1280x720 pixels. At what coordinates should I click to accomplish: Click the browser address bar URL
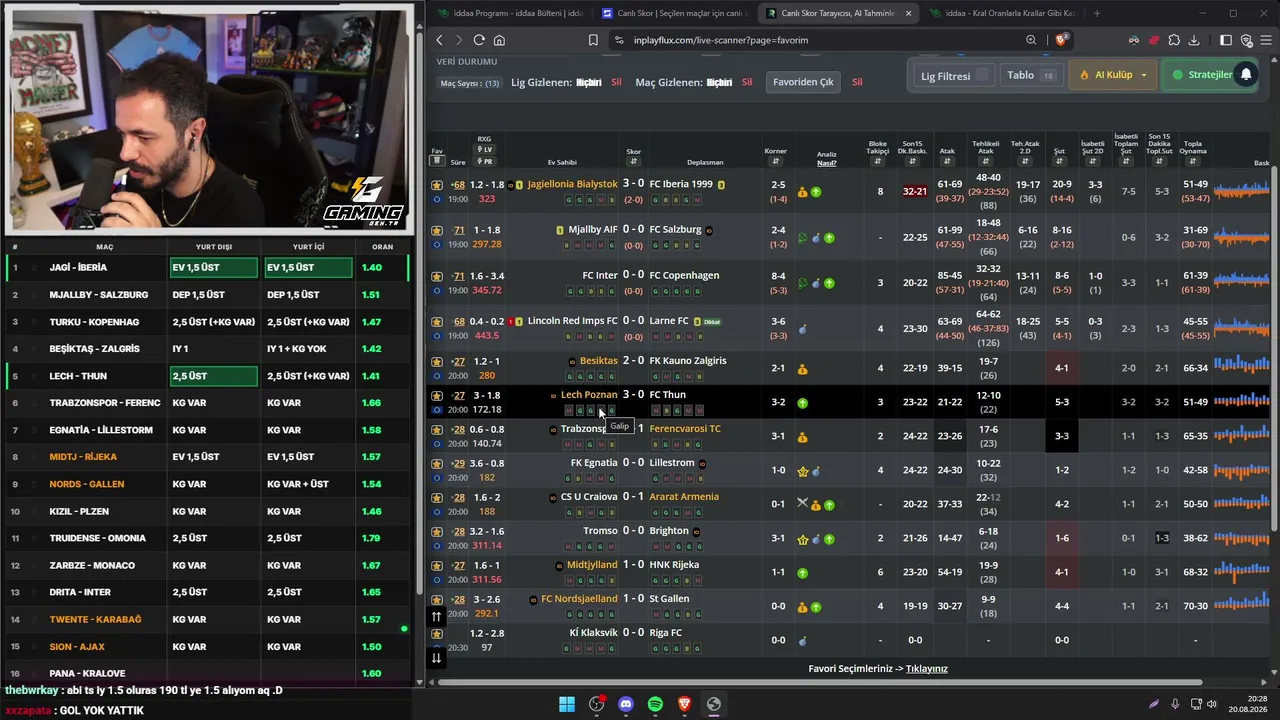click(x=721, y=40)
